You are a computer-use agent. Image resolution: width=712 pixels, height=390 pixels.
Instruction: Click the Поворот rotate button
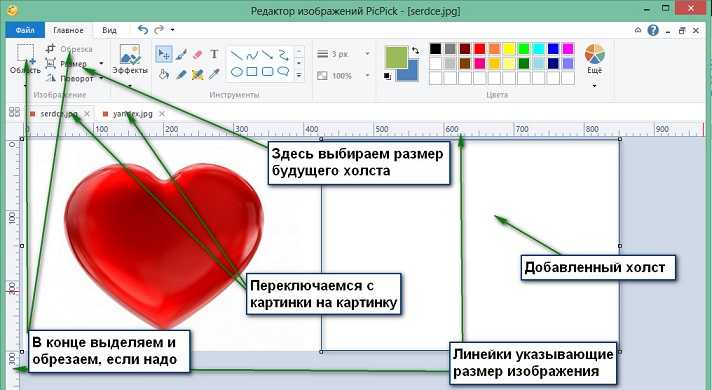coord(69,78)
